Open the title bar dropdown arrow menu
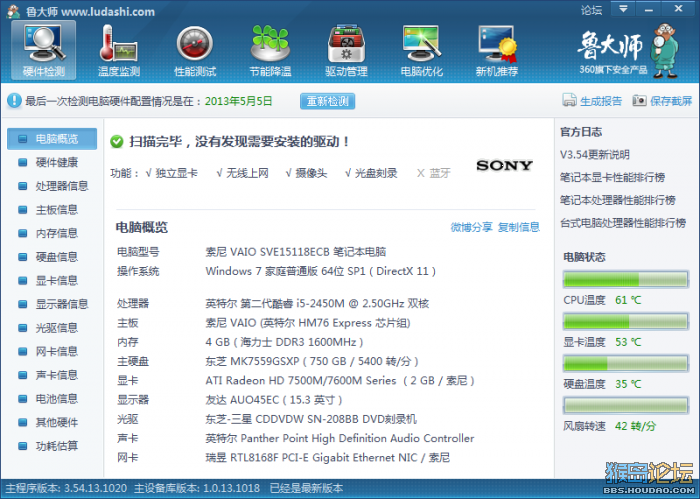Viewport: 700px width, 499px height. [x=623, y=8]
